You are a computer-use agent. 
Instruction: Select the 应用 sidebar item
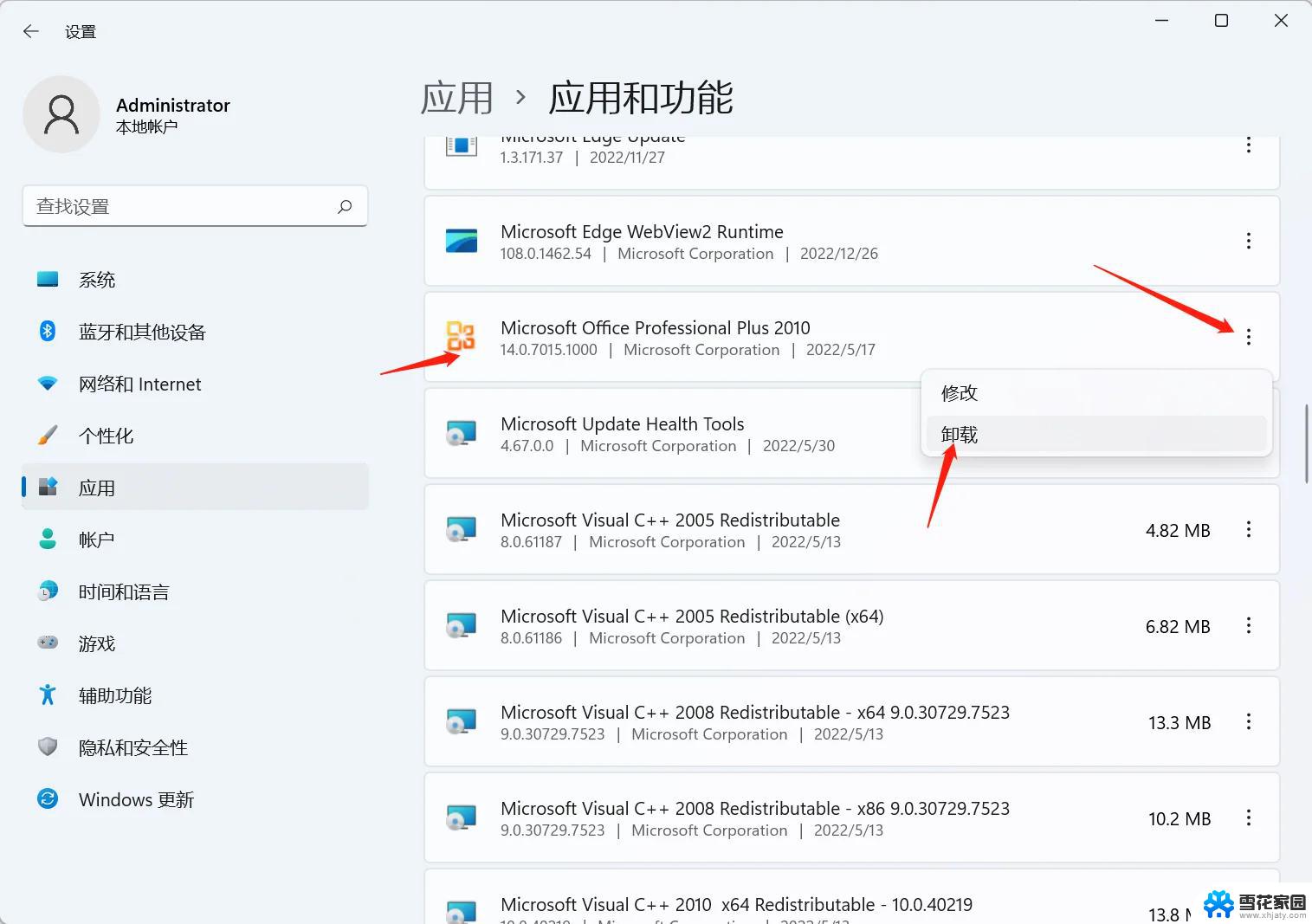pyautogui.click(x=195, y=488)
